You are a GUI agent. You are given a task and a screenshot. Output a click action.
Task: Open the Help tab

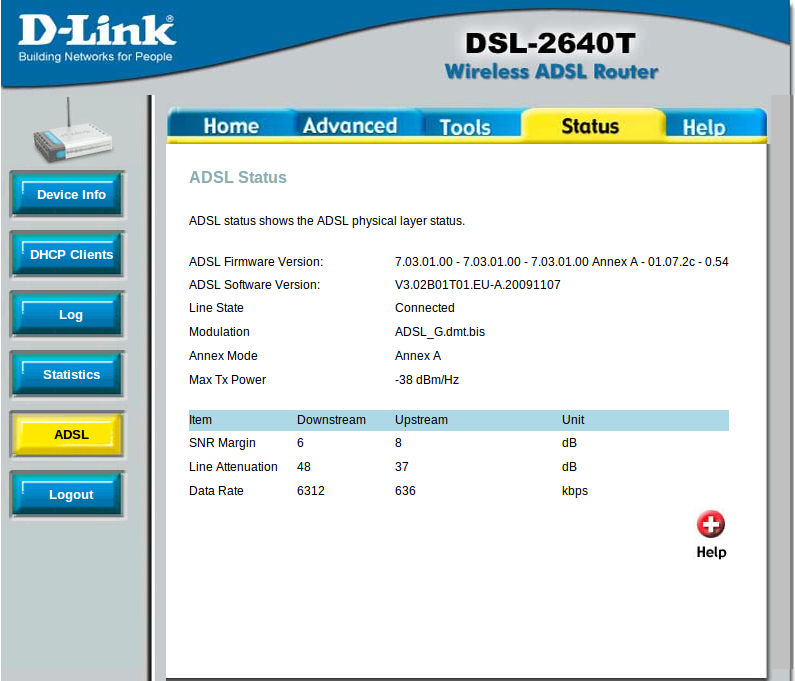pos(704,127)
